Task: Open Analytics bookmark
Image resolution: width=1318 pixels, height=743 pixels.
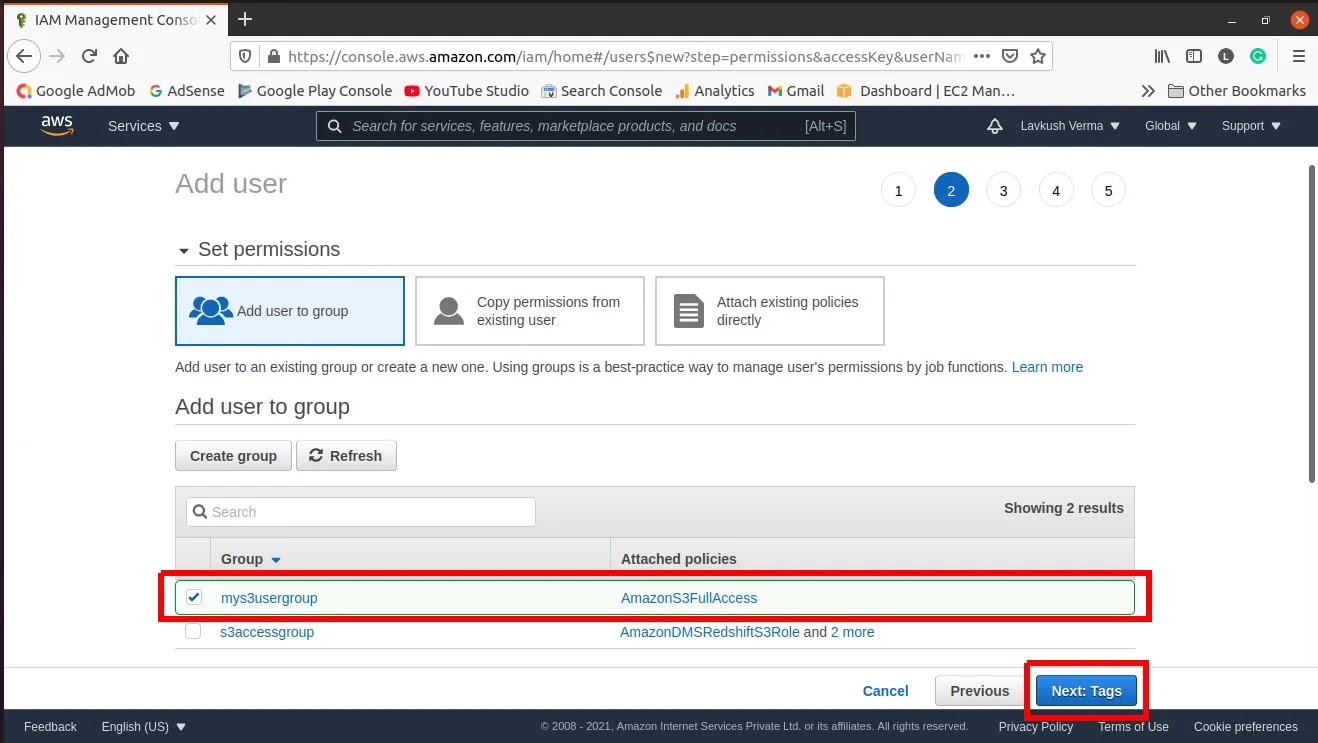Action: click(715, 90)
